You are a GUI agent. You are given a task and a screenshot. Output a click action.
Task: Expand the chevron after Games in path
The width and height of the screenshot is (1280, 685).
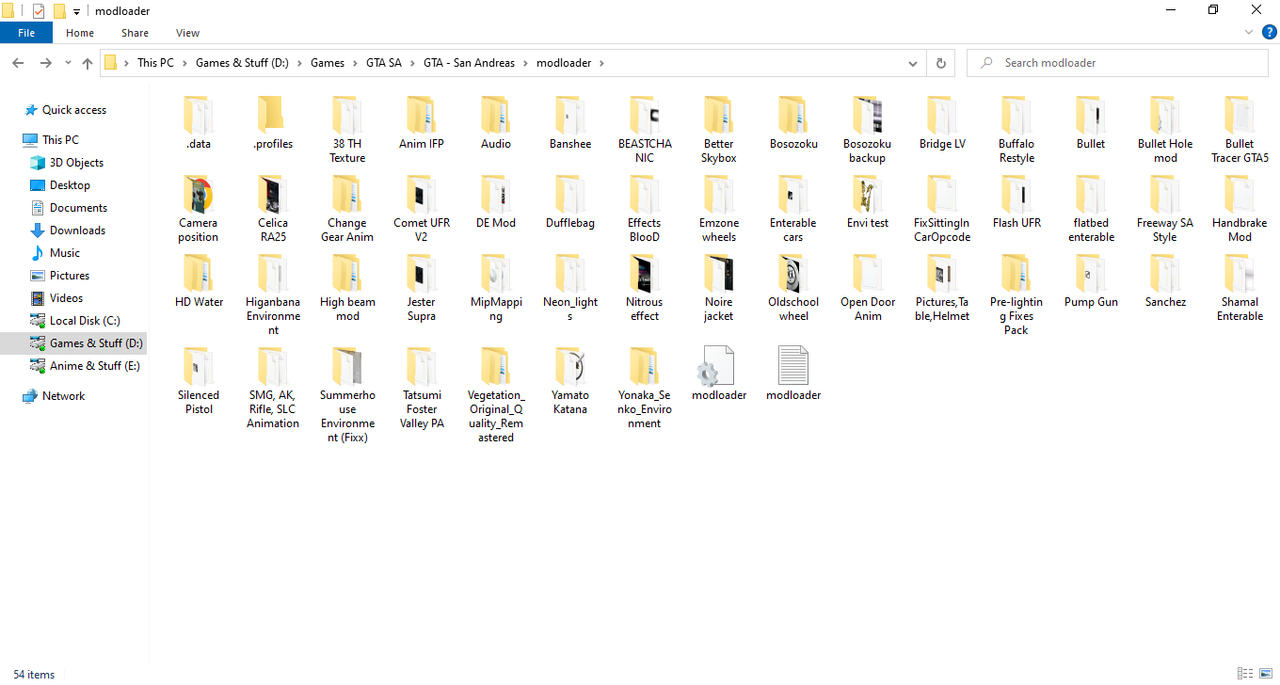tap(354, 63)
